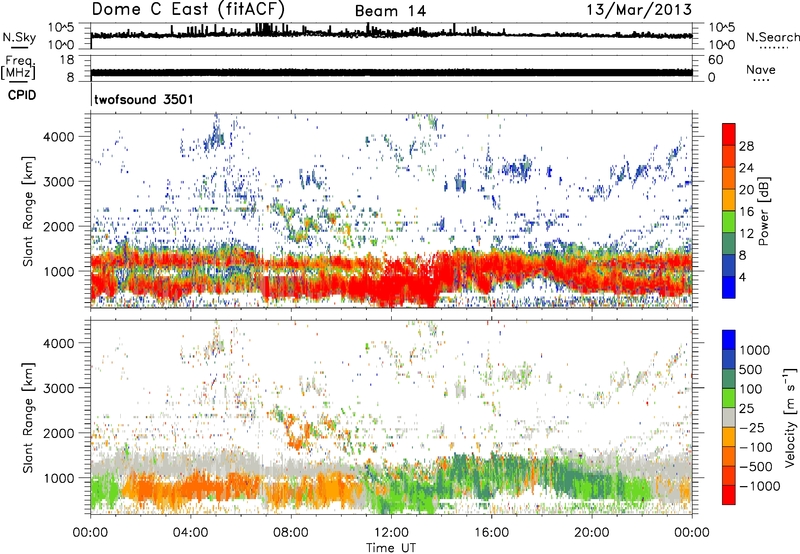Select the "N.Search" legend label
The width and height of the screenshot is (800, 554).
click(772, 37)
